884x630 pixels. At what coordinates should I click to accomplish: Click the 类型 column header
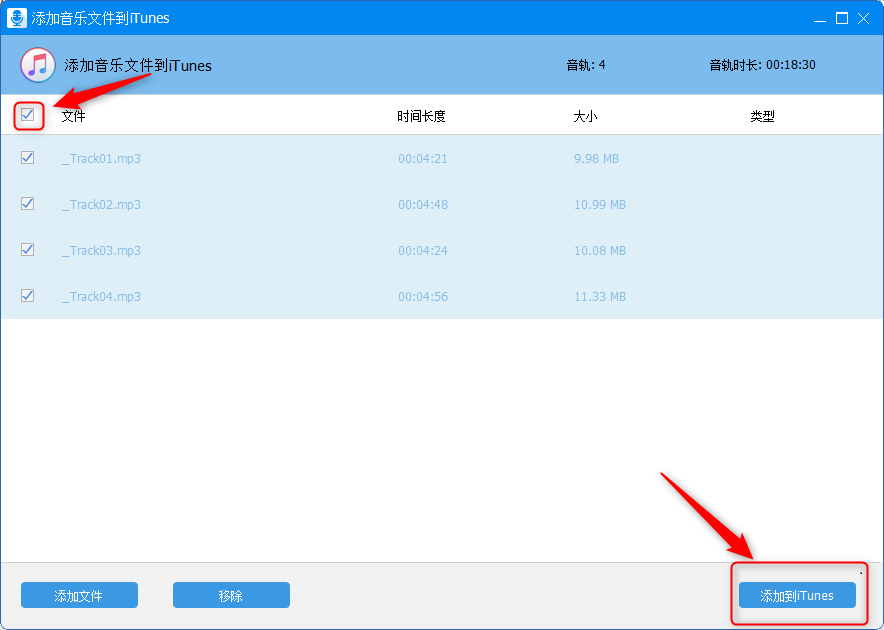(x=762, y=116)
